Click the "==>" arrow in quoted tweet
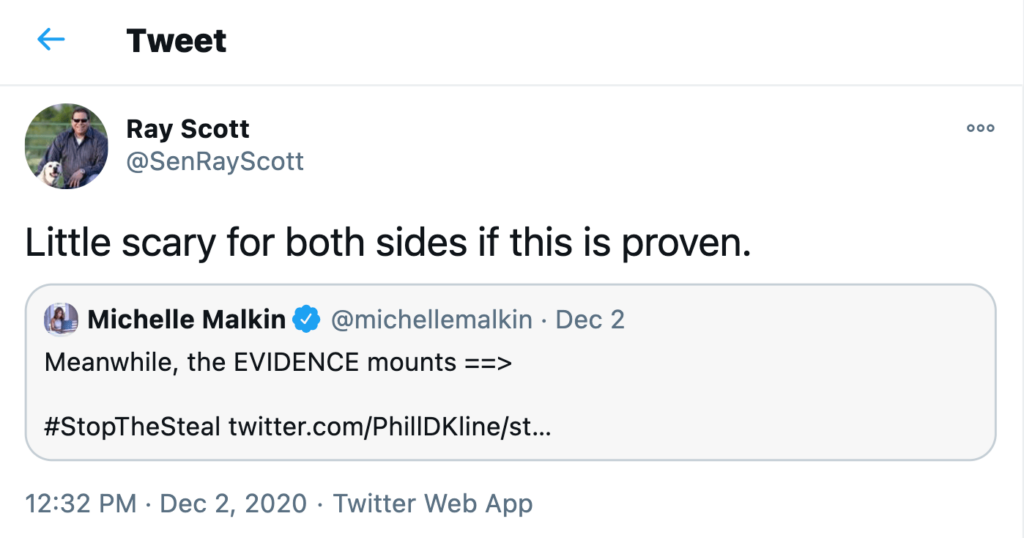Image resolution: width=1024 pixels, height=538 pixels. 488,362
